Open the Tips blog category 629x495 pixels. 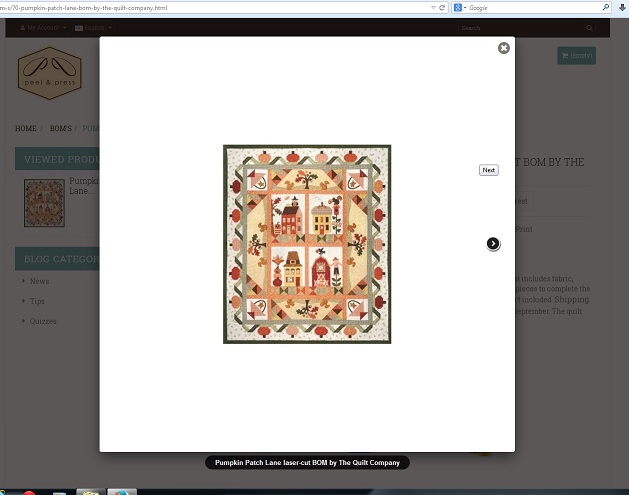tap(37, 301)
